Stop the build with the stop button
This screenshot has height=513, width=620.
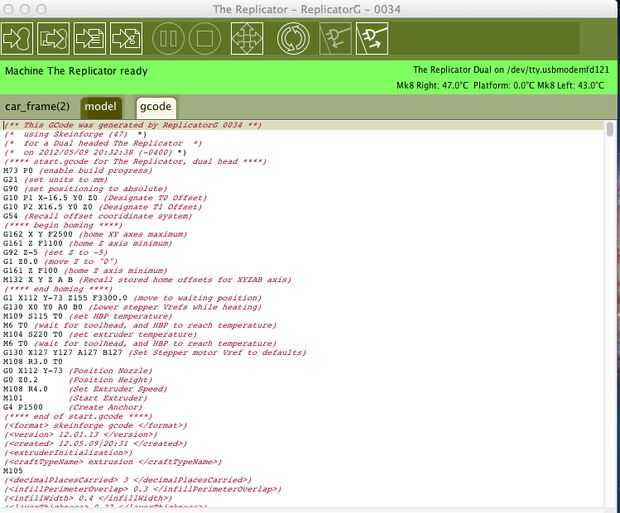point(205,38)
